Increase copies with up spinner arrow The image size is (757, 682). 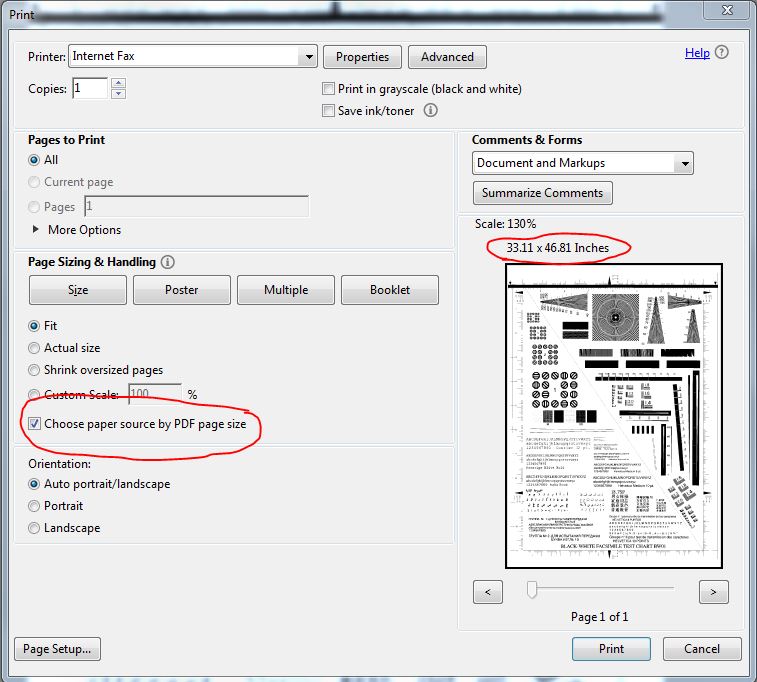pos(119,84)
